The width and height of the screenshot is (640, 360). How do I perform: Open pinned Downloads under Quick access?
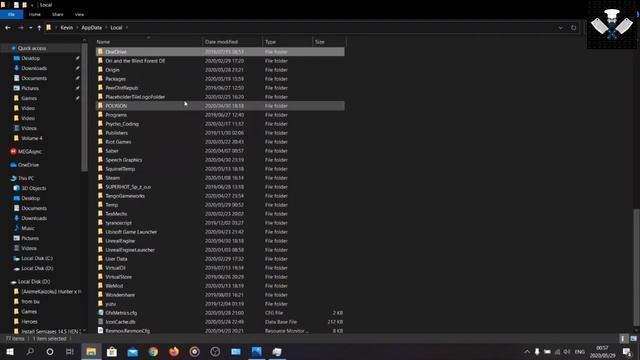(x=34, y=68)
